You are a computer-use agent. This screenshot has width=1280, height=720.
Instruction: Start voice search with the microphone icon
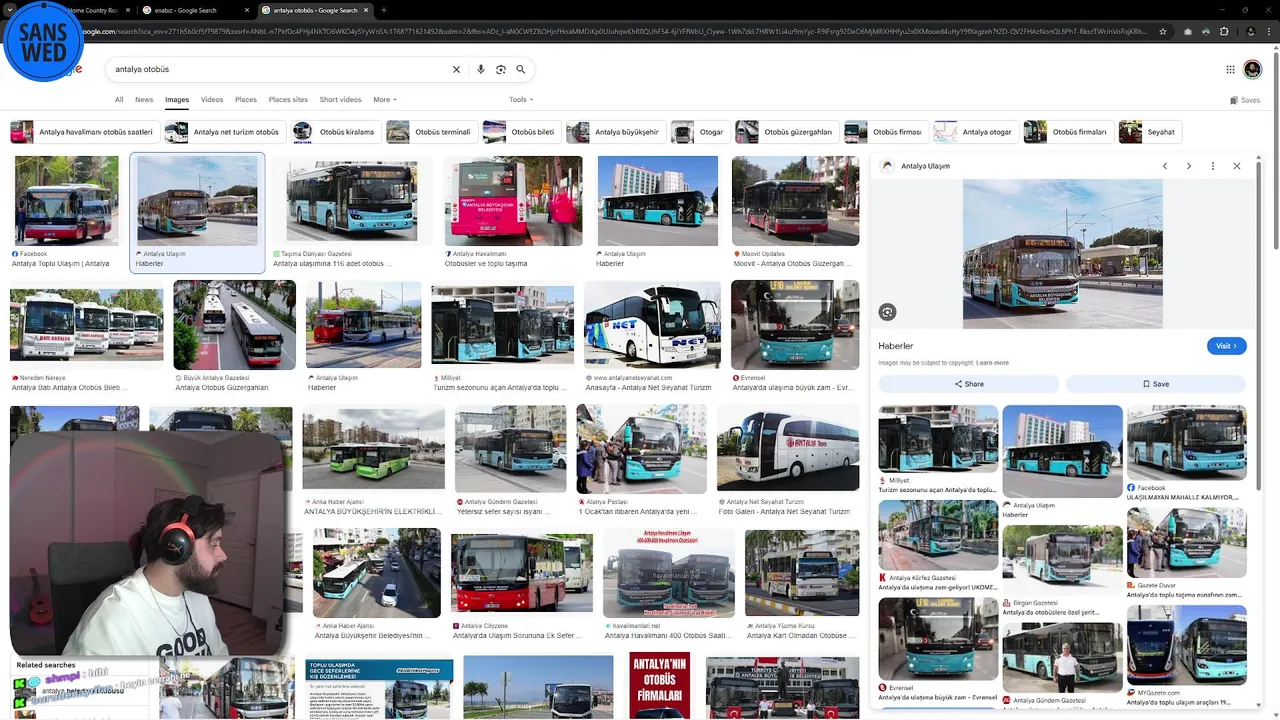click(481, 70)
